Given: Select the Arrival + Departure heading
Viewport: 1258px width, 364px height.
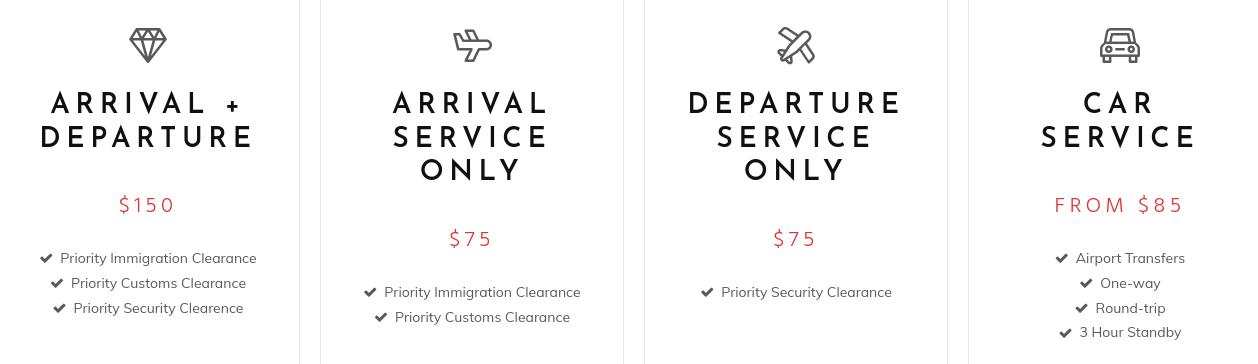Looking at the screenshot, I should (x=148, y=120).
